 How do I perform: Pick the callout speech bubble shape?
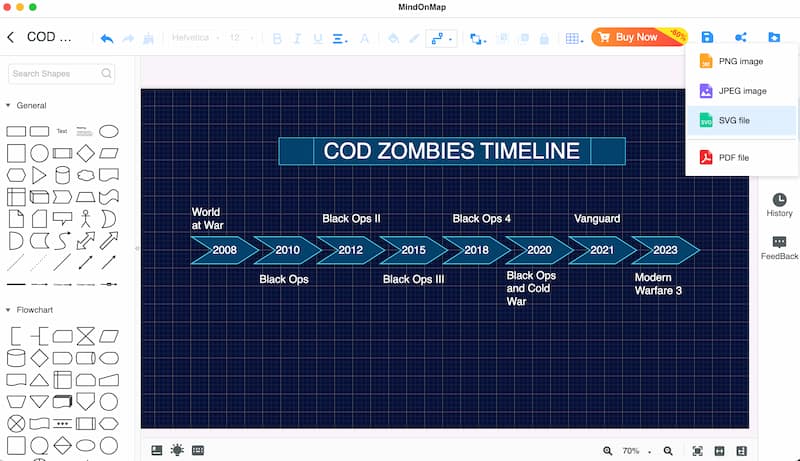tap(62, 219)
